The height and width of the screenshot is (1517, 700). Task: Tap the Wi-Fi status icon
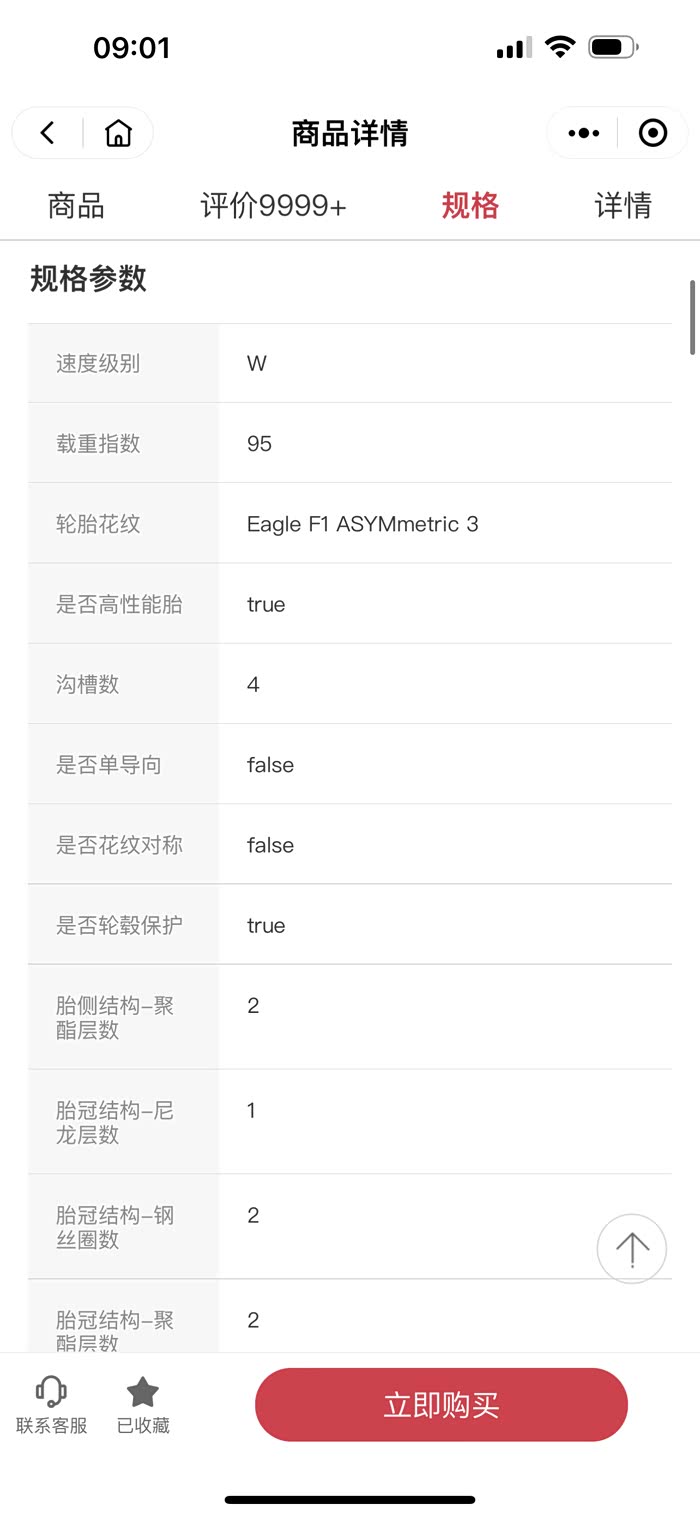(560, 47)
